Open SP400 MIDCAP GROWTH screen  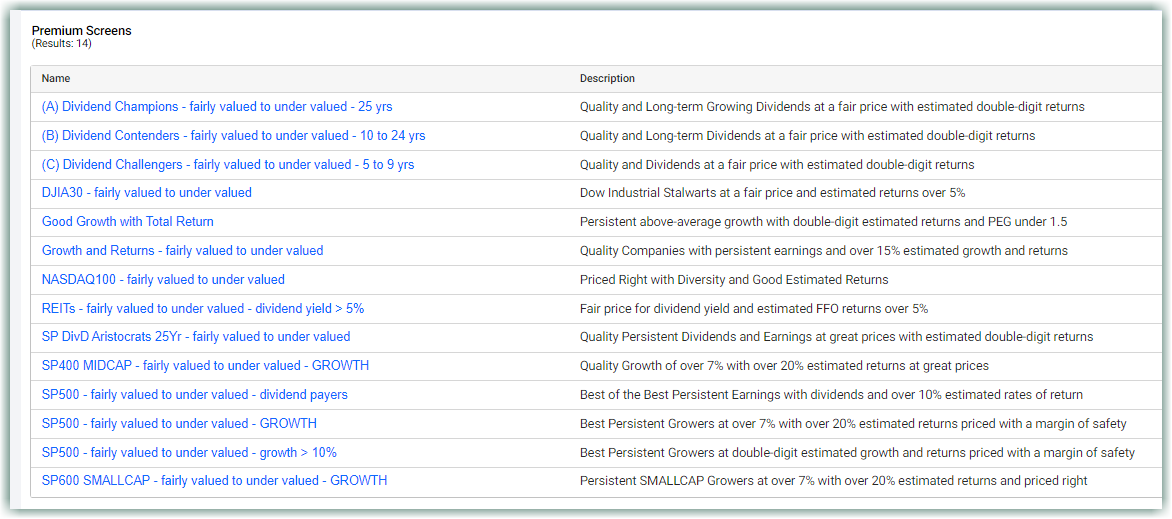tap(206, 366)
